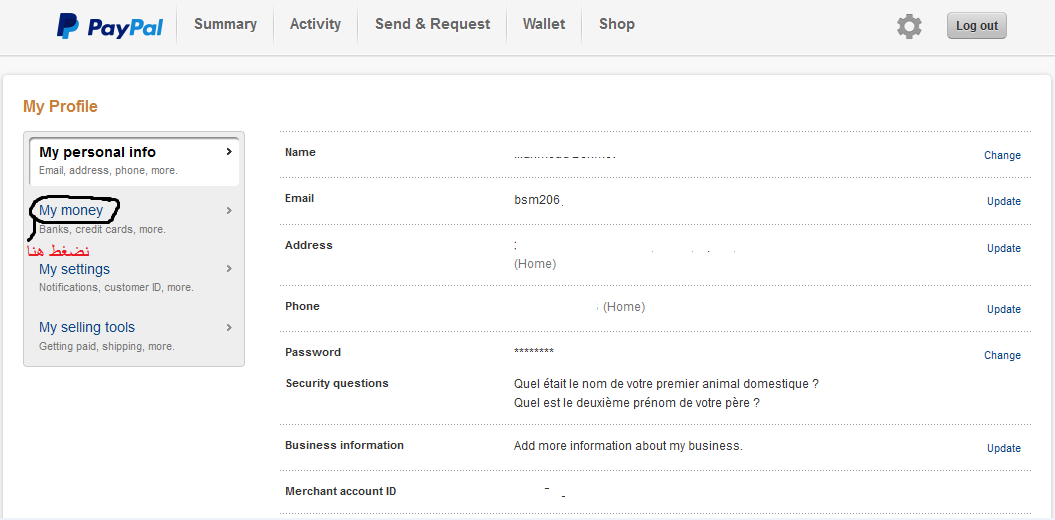Click 'Notifications, customer ID, more.' description
Screen dimensions: 1055x520
coord(116,287)
